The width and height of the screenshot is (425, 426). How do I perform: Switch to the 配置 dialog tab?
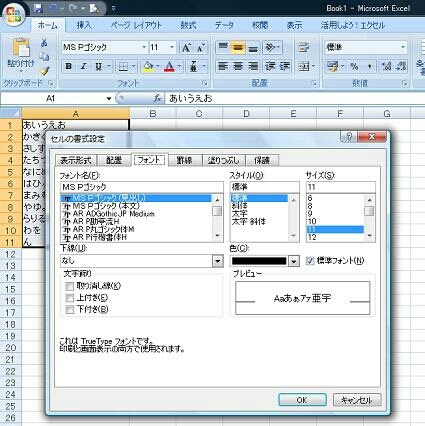(x=114, y=161)
